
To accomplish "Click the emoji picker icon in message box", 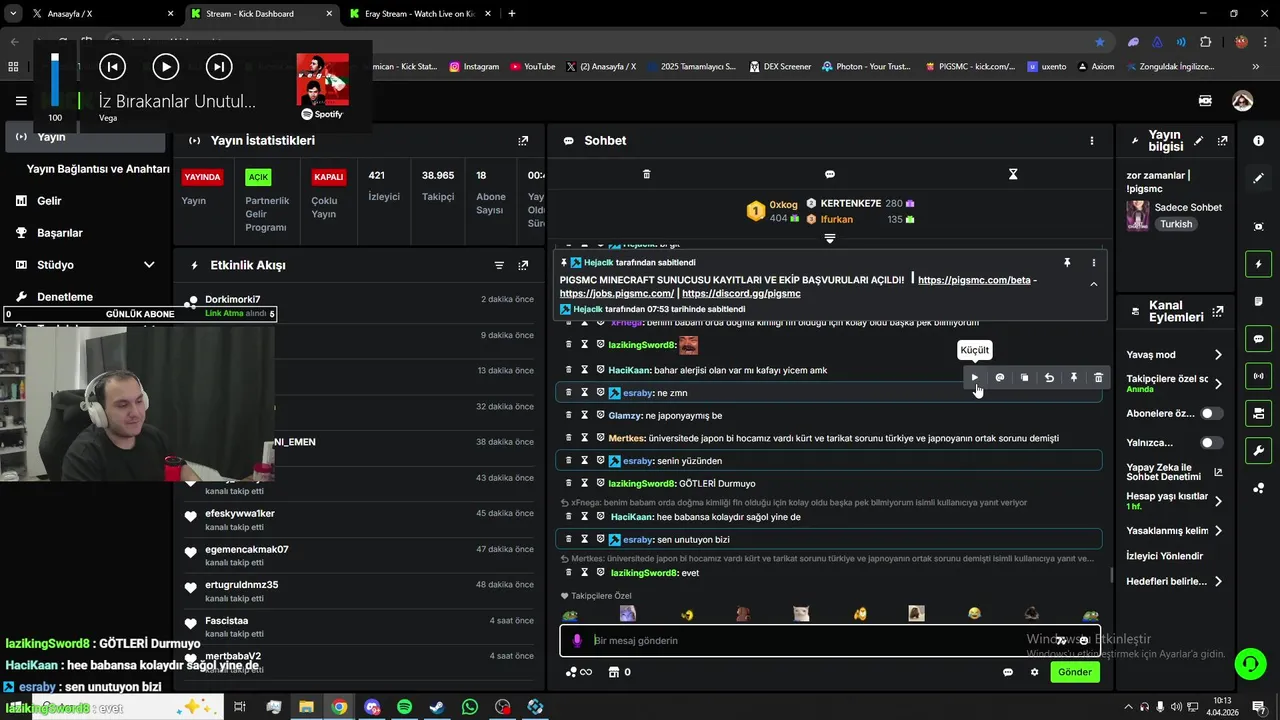I will click(x=1083, y=641).
